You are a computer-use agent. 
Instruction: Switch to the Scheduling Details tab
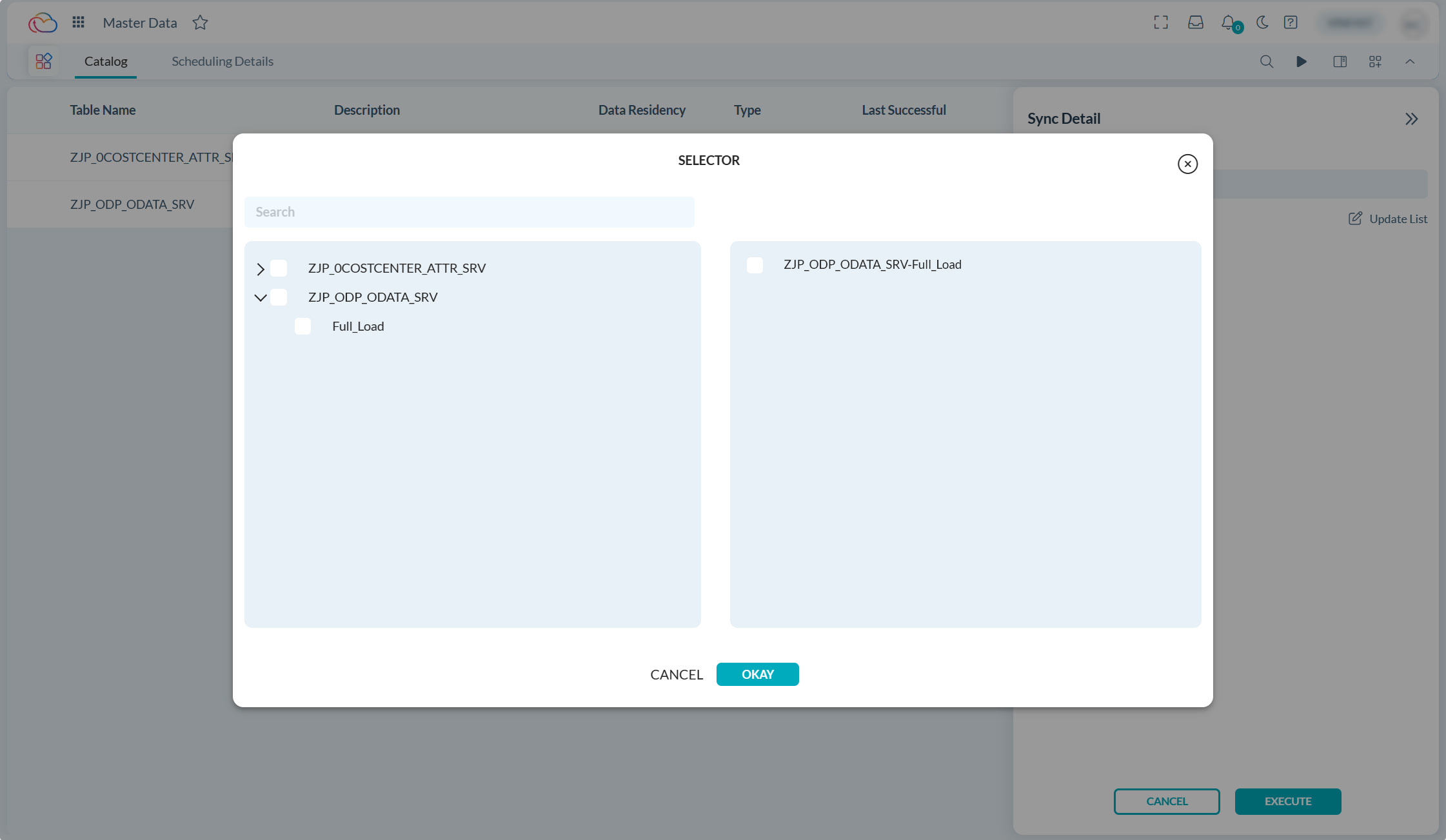click(x=222, y=61)
